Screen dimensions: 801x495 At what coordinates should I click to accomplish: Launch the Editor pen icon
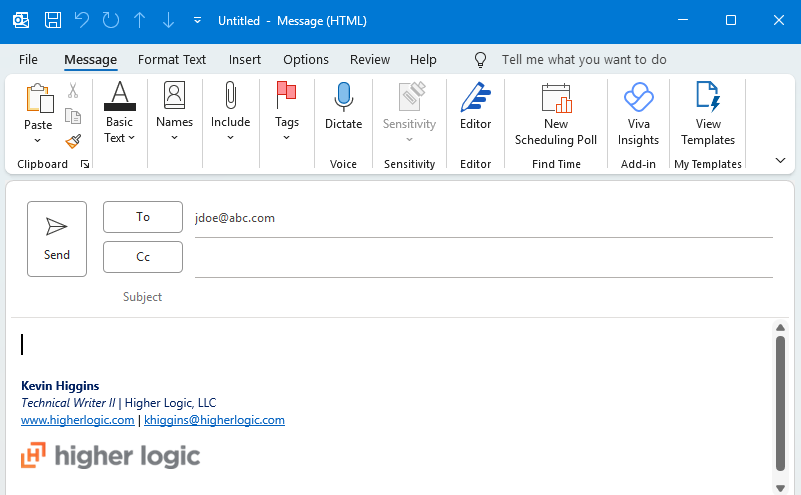(x=475, y=97)
